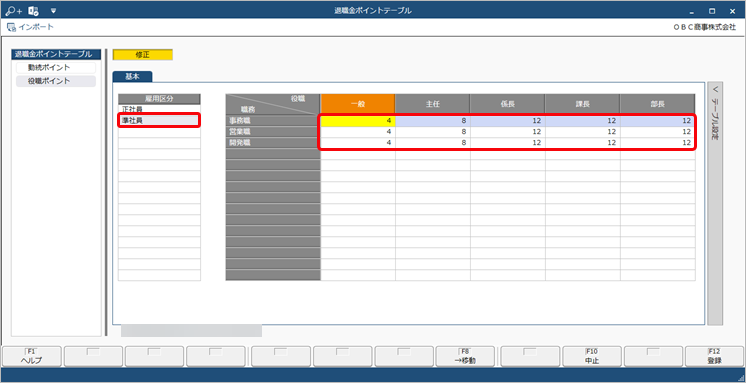Viewport: 746px width, 383px height.
Task: Click the 開発職 部長 cell value 12
Action: 658,142
